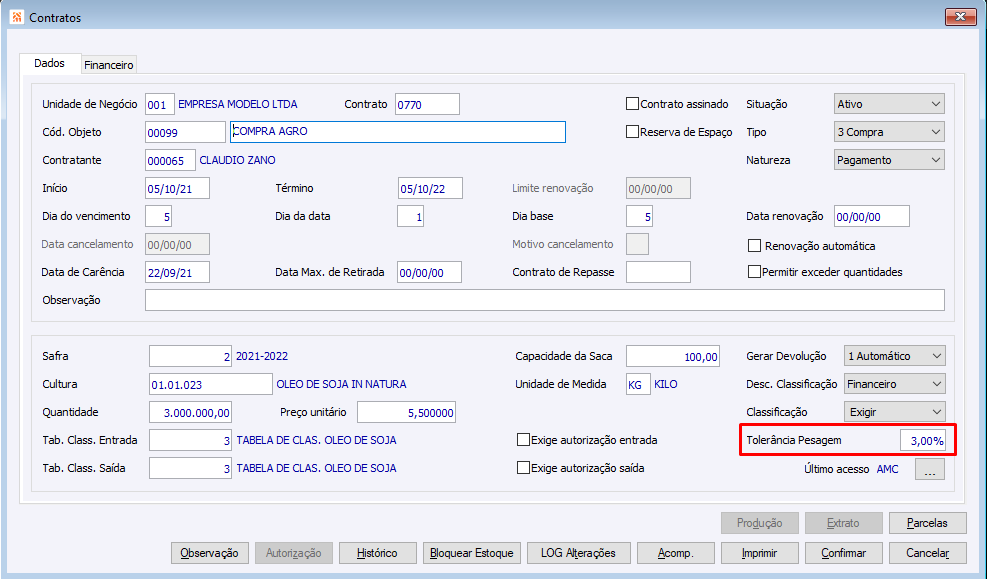Click the Acomp. button
This screenshot has height=580, width=987.
pyautogui.click(x=675, y=553)
